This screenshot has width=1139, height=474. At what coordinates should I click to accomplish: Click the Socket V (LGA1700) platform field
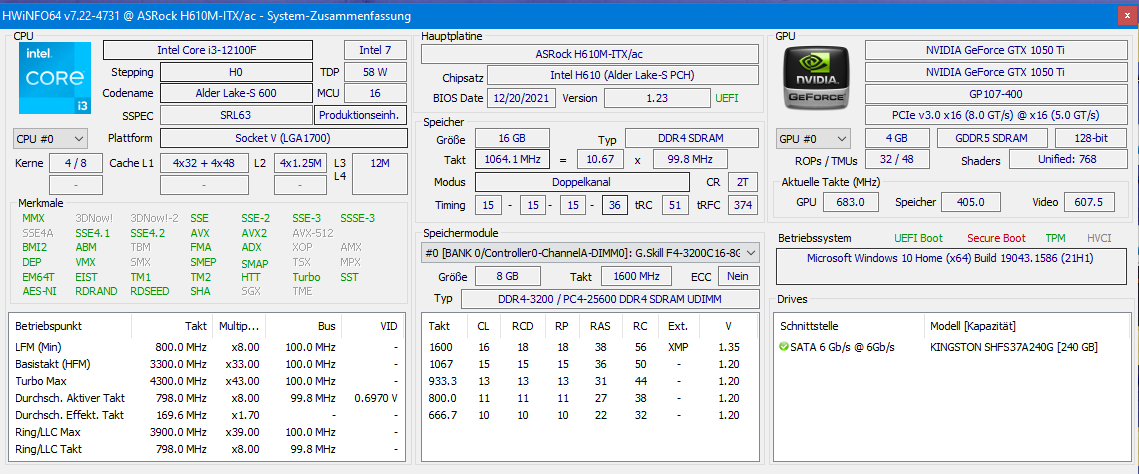click(283, 138)
